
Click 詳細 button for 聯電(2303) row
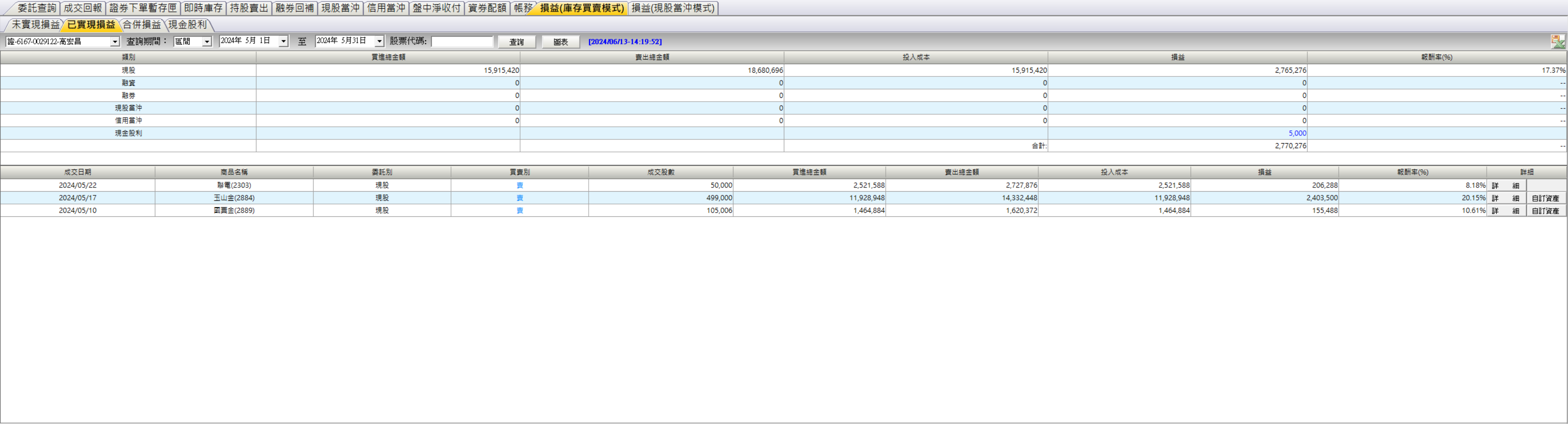pos(1505,186)
